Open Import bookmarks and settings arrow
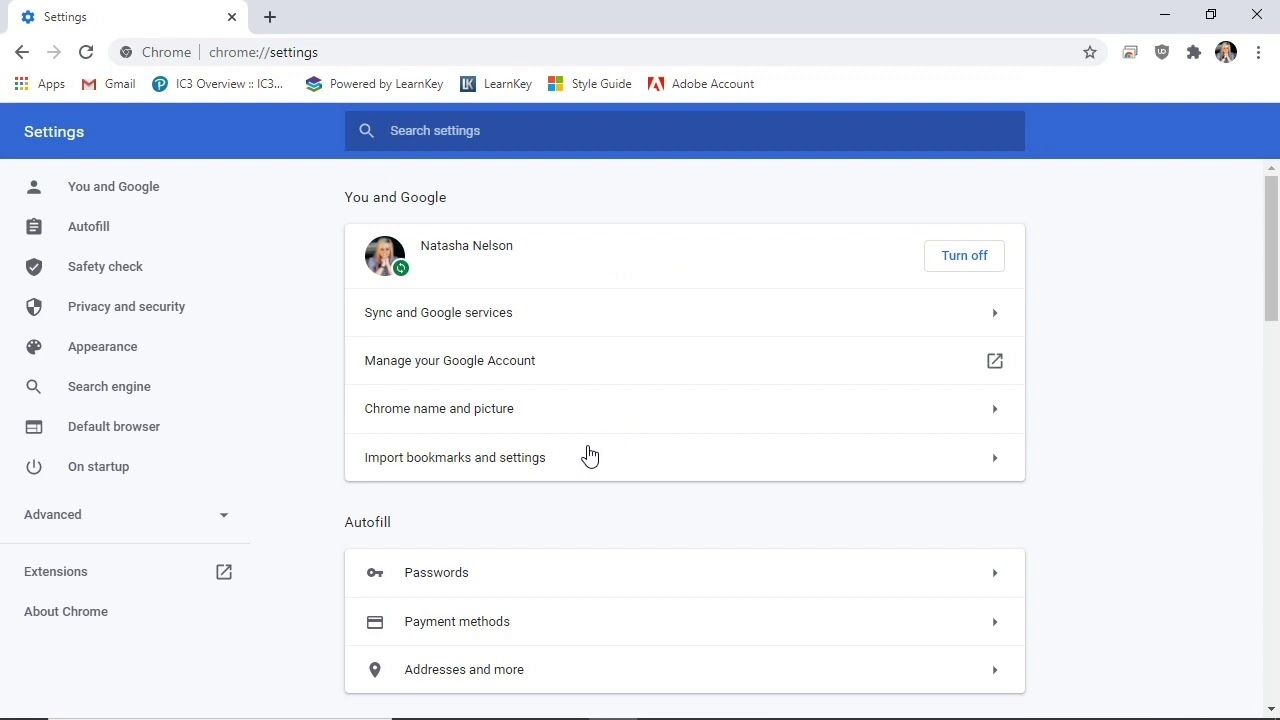 click(x=995, y=458)
